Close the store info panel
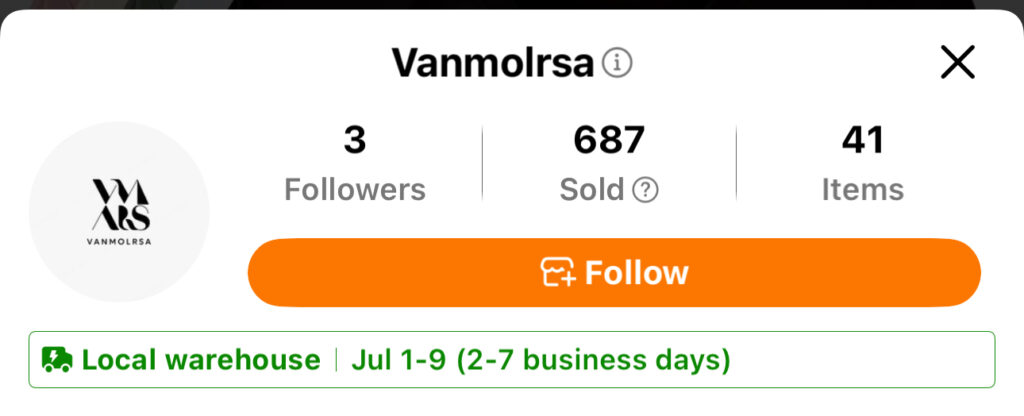 point(957,63)
